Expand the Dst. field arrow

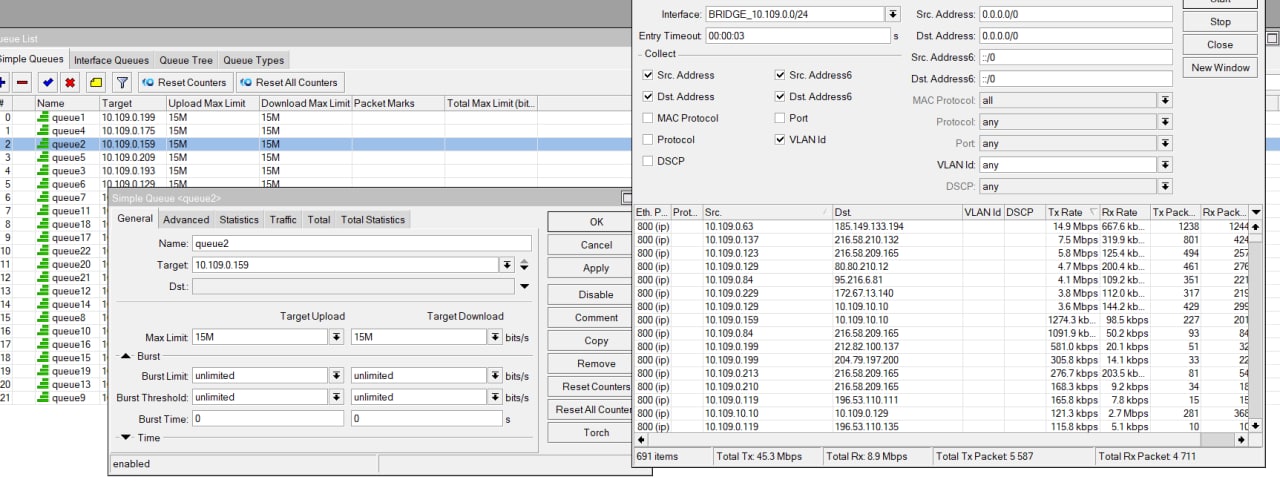(524, 287)
